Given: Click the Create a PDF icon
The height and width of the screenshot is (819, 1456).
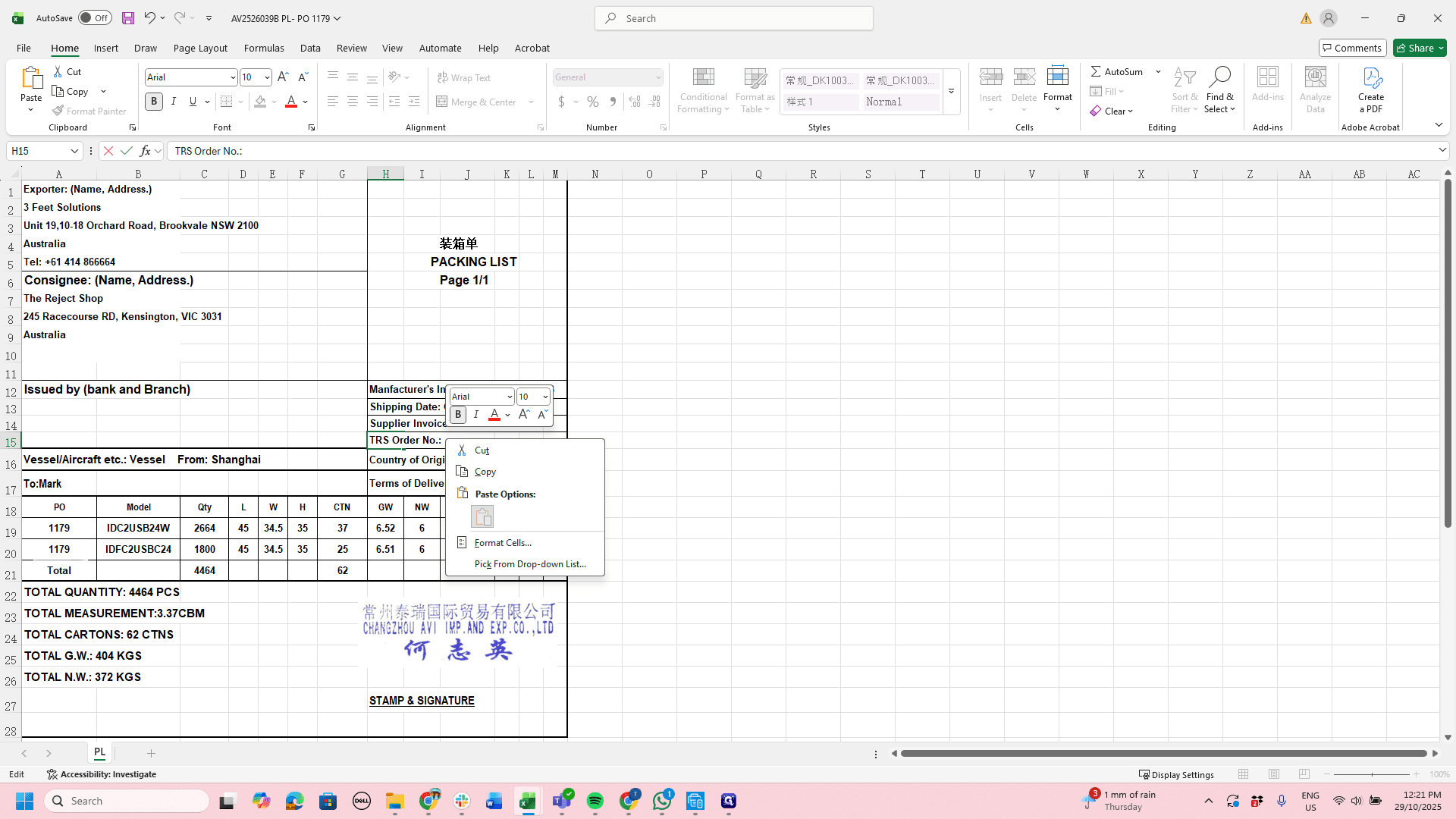Looking at the screenshot, I should coord(1372,77).
